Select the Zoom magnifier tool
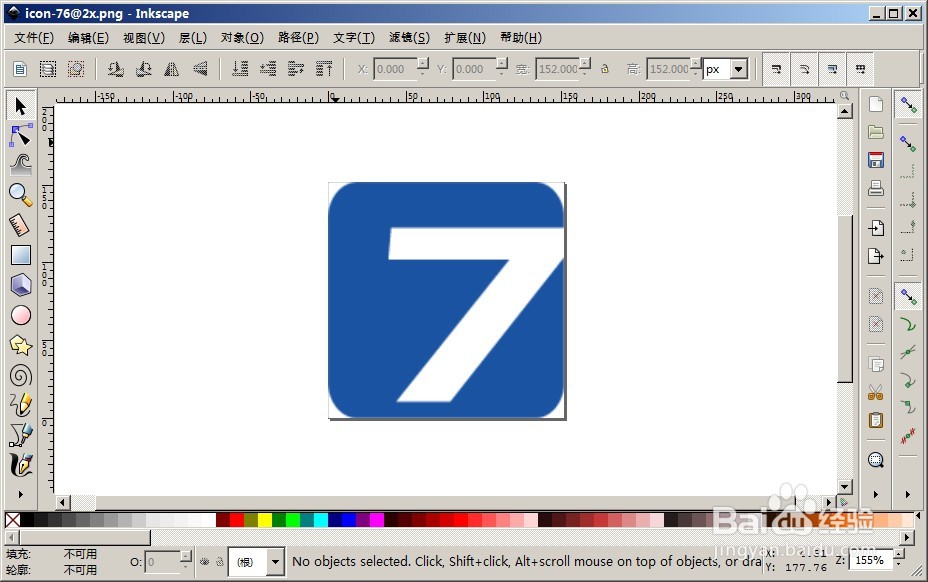928x582 pixels. coord(21,195)
